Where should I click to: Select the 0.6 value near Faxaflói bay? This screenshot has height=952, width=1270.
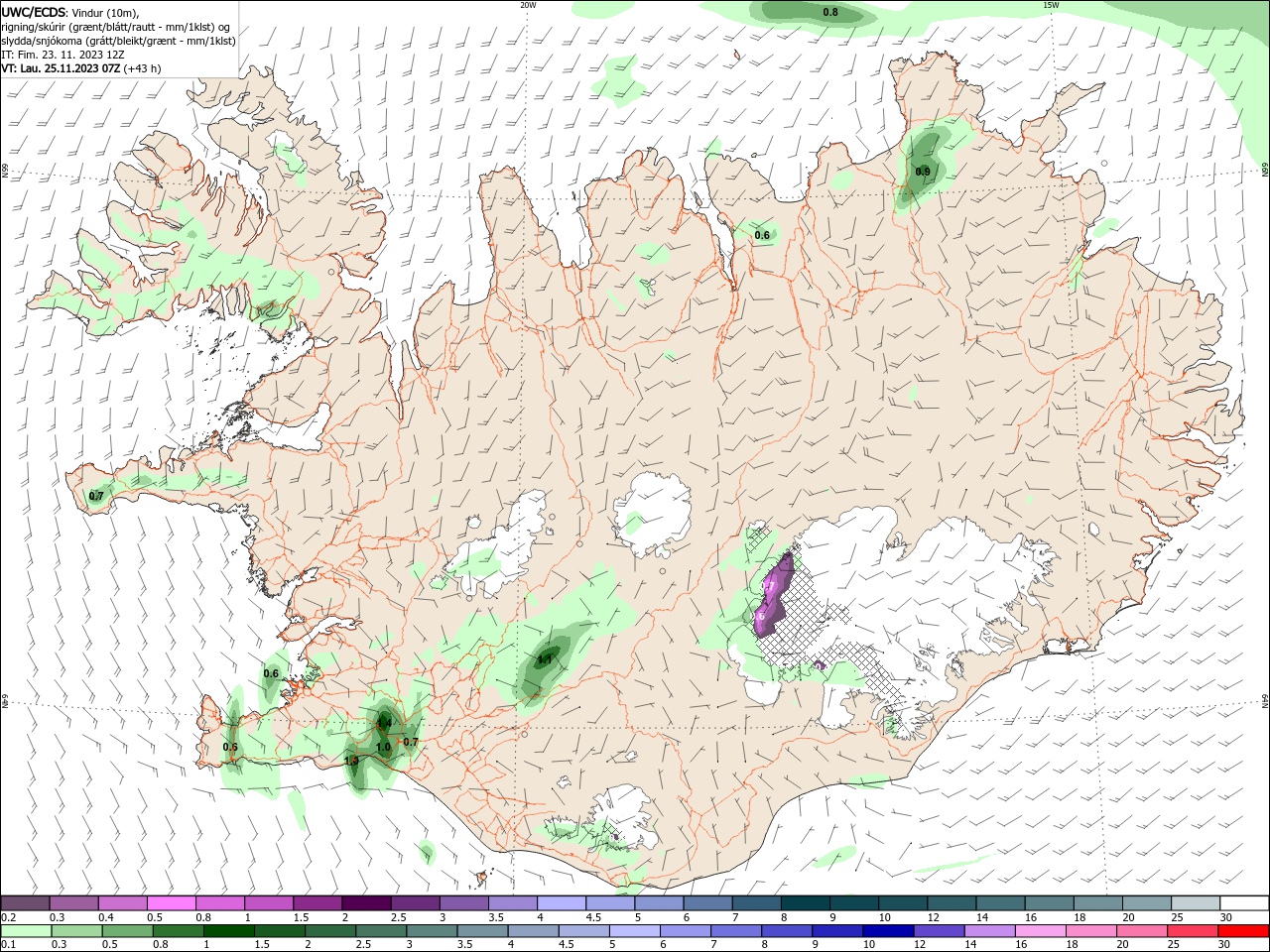coord(271,673)
